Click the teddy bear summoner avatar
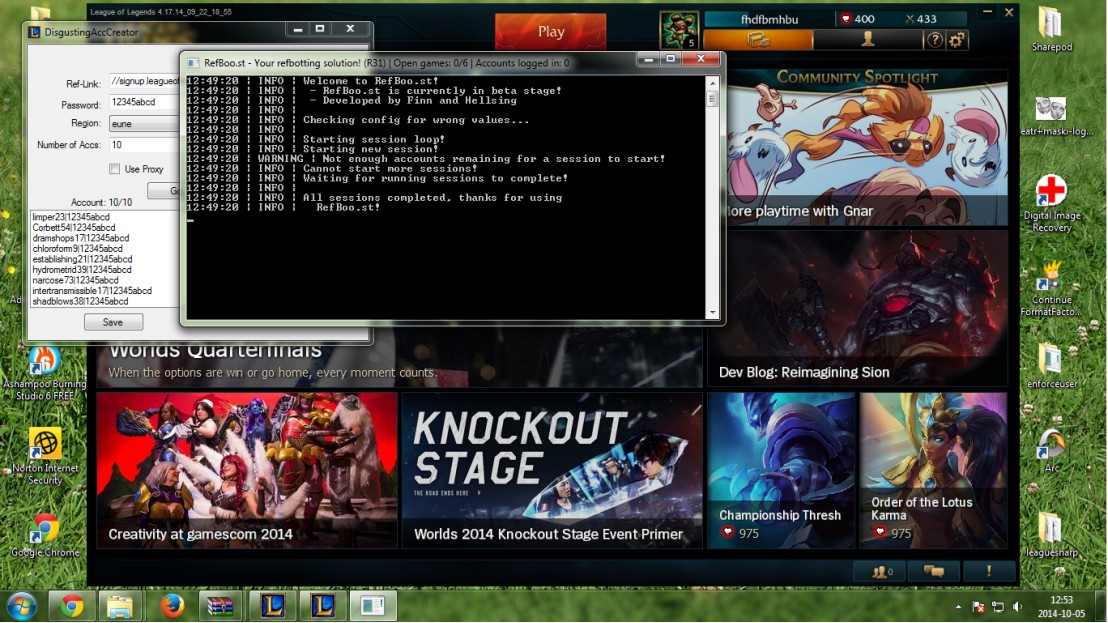Screen dimensions: 1108x623 pyautogui.click(x=679, y=30)
